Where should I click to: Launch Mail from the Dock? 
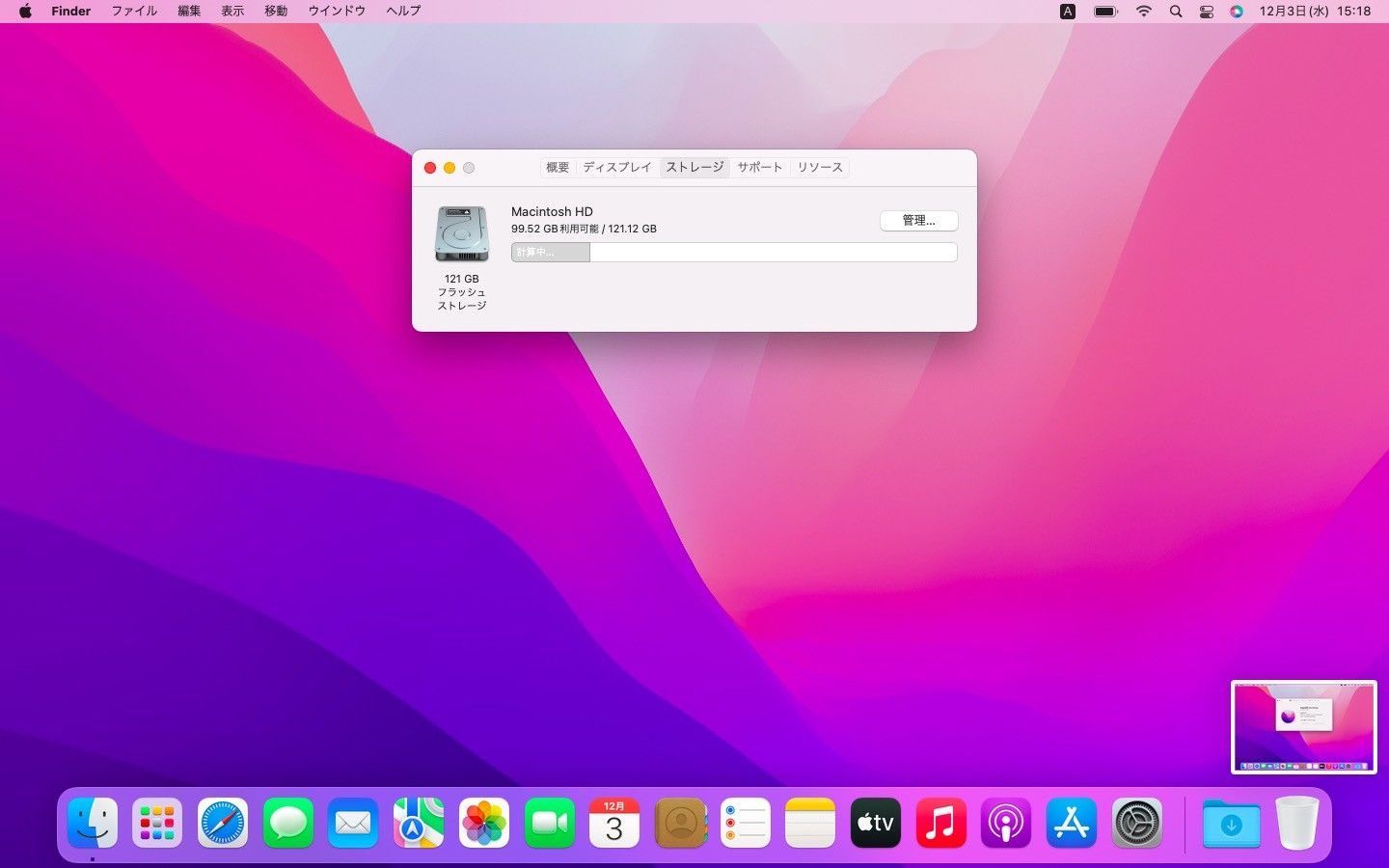click(352, 822)
